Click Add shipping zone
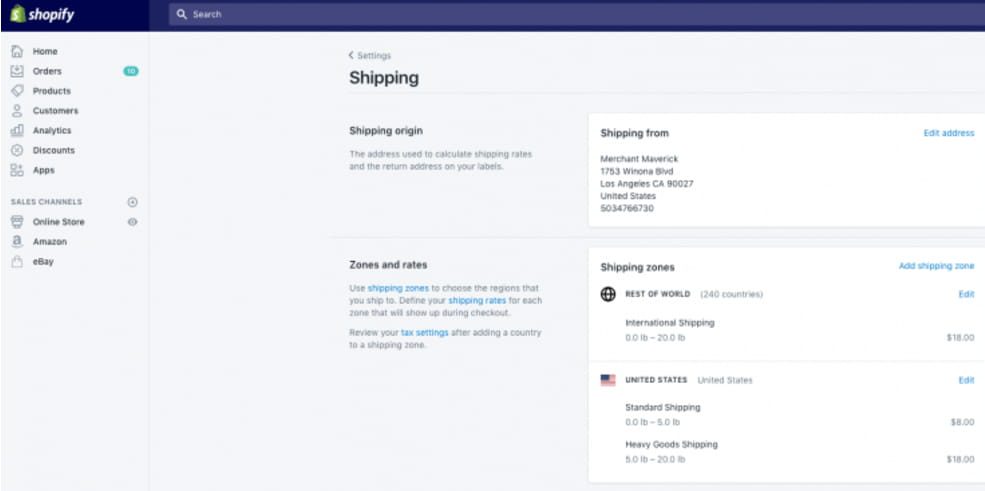 pos(936,267)
